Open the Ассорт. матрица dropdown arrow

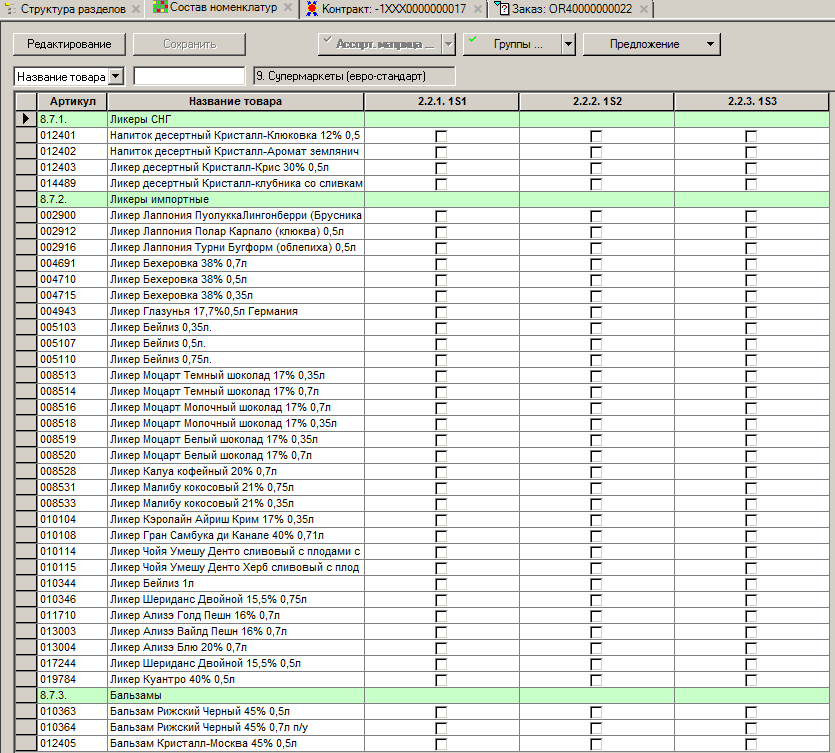pyautogui.click(x=449, y=44)
